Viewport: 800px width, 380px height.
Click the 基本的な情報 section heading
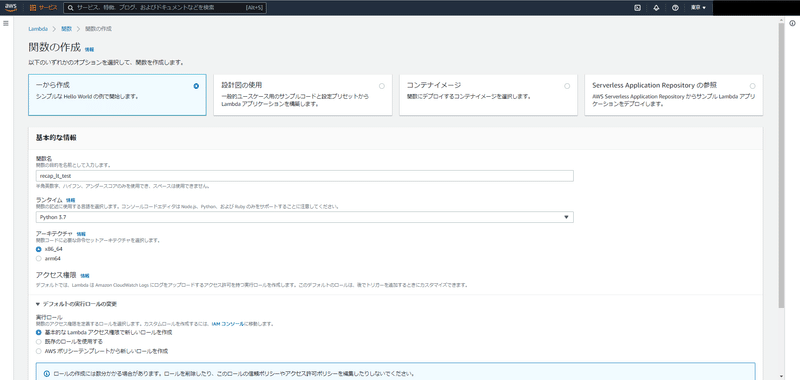56,138
